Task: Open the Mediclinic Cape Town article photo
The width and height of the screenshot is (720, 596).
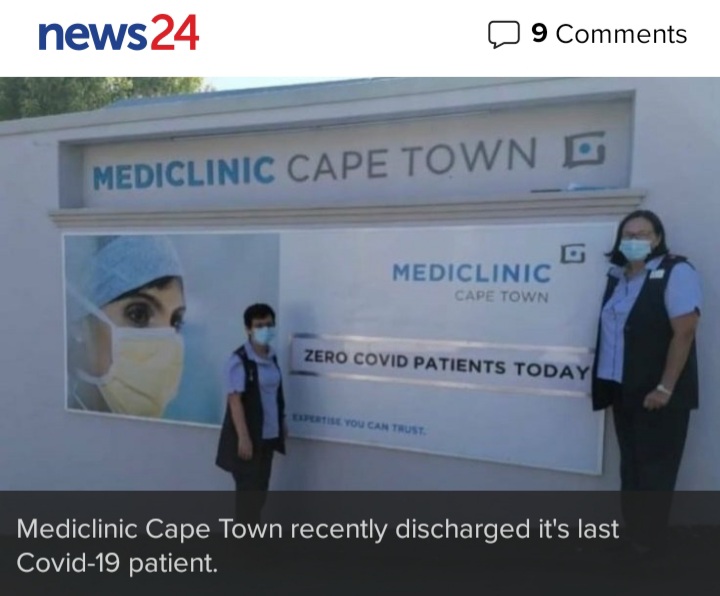Action: point(360,284)
